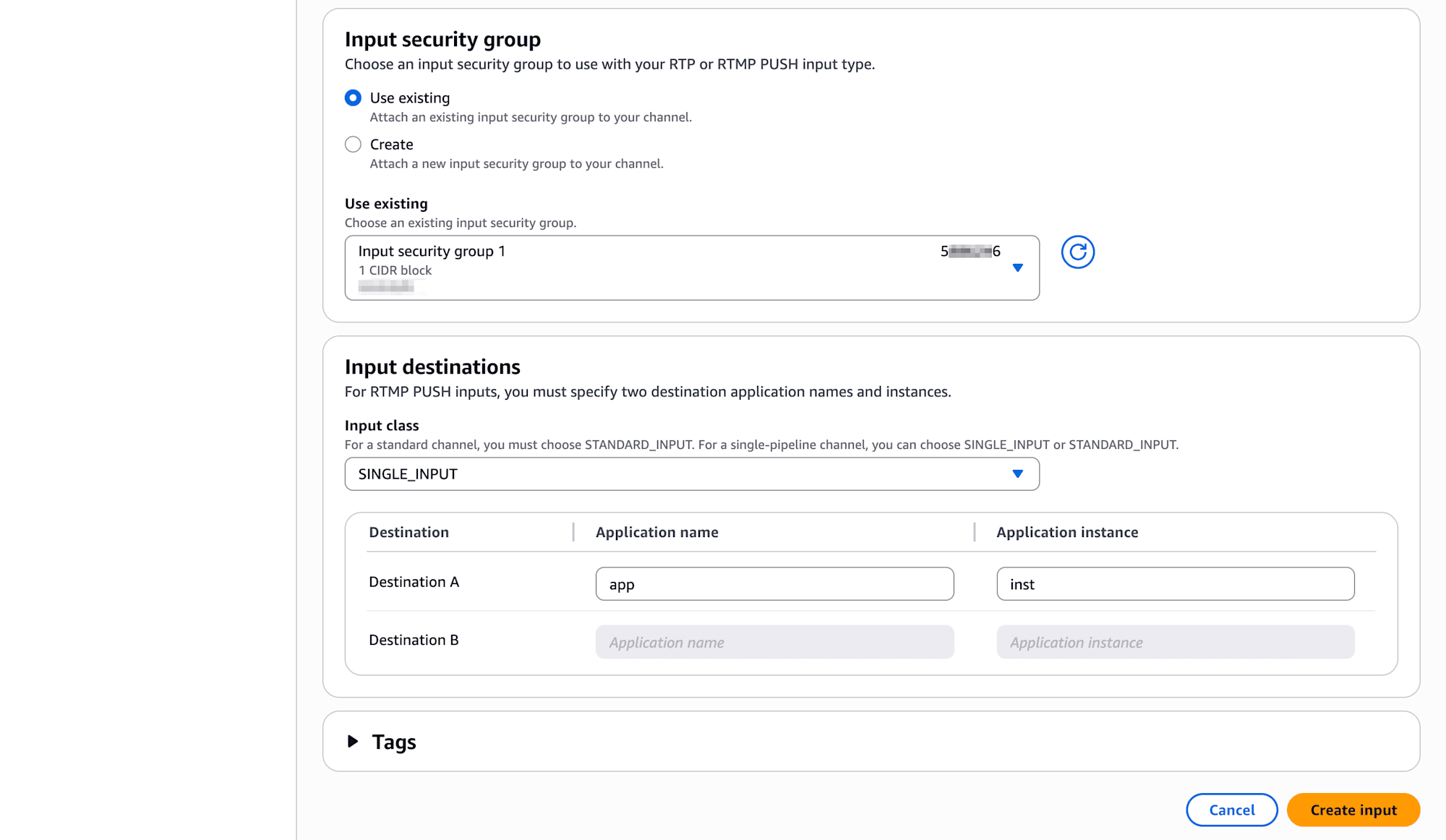
Task: Click the Create input button
Action: coord(1353,810)
